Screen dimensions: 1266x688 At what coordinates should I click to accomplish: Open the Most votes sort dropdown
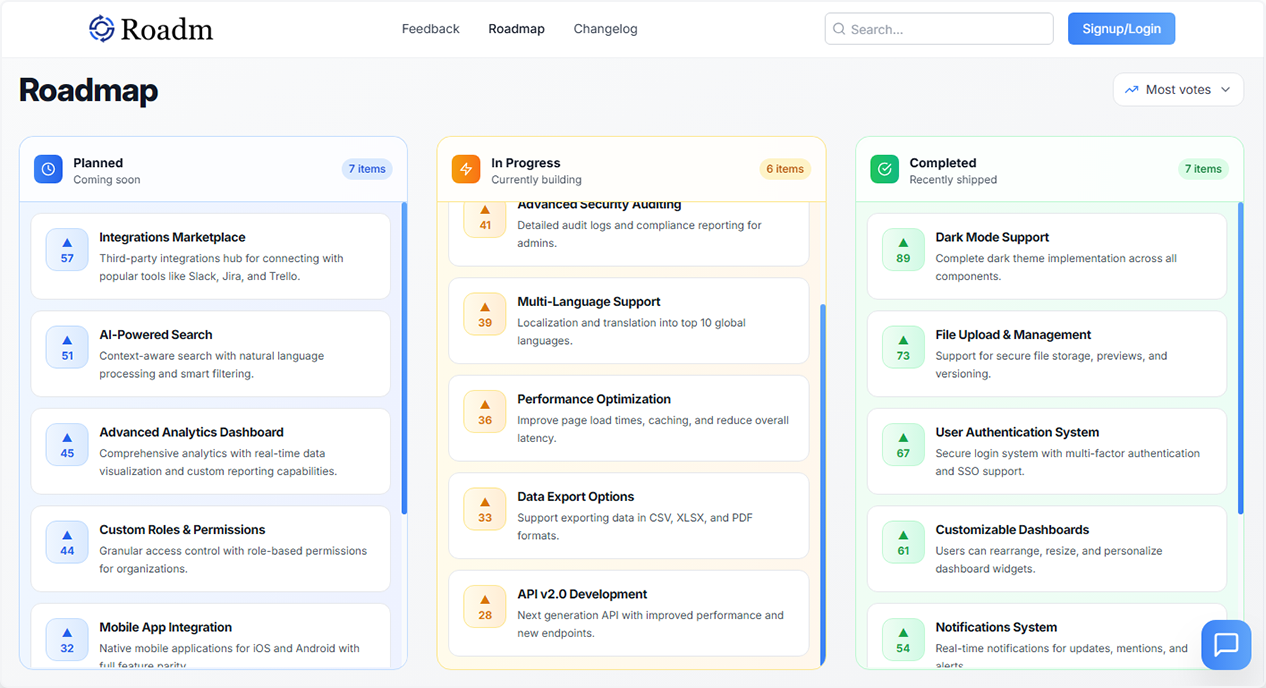(x=1178, y=89)
